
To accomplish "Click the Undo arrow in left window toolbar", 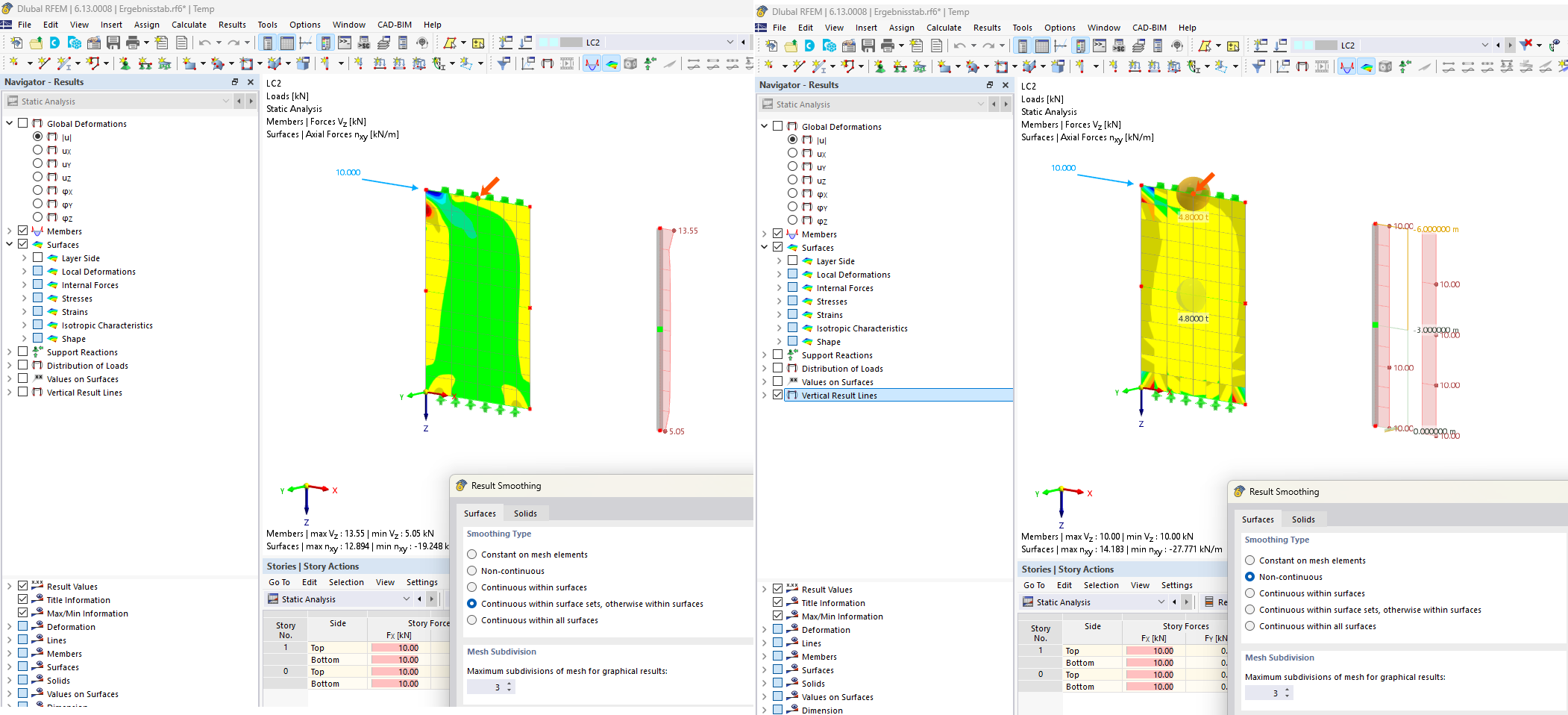I will tap(204, 43).
